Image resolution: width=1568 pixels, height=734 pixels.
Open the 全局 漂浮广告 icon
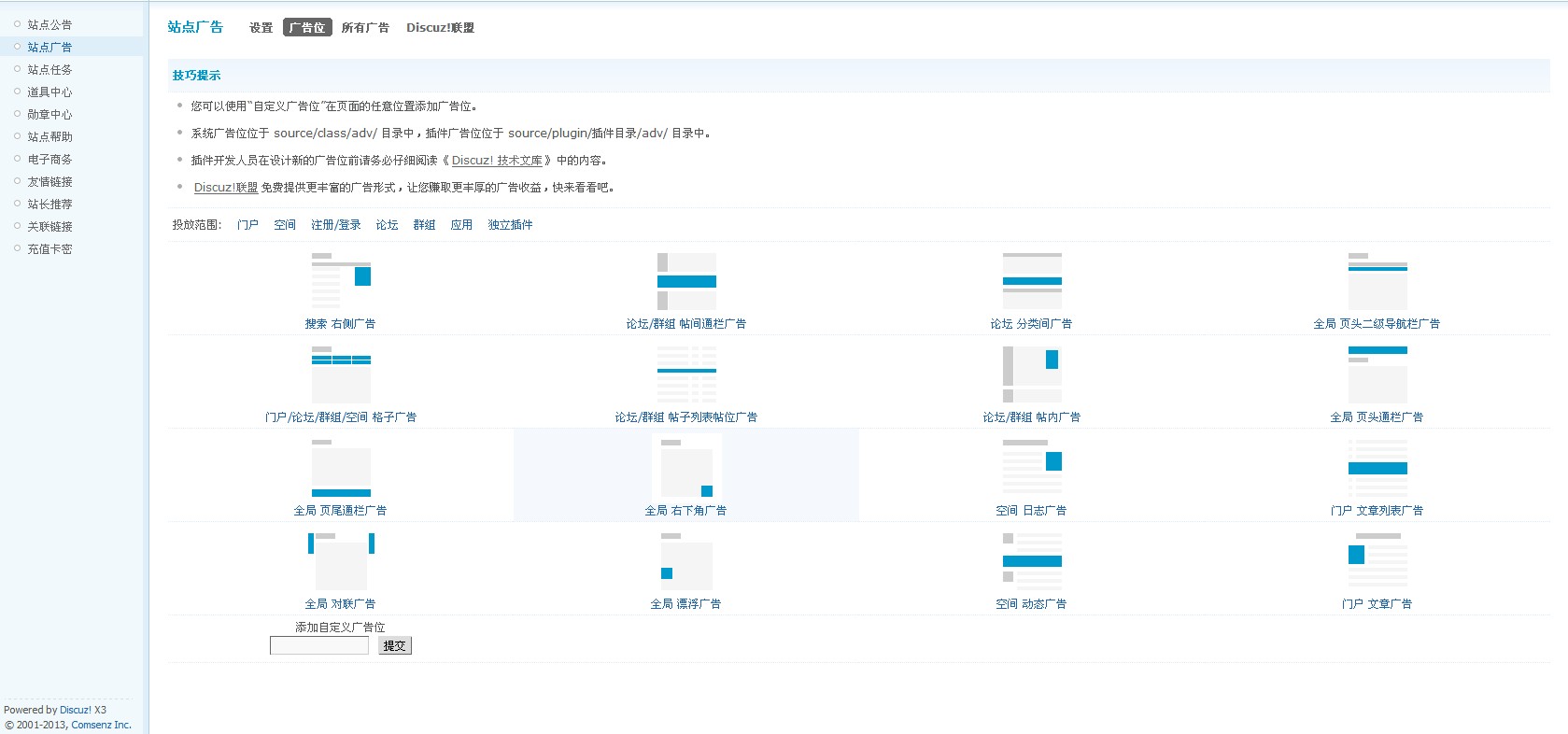[686, 560]
